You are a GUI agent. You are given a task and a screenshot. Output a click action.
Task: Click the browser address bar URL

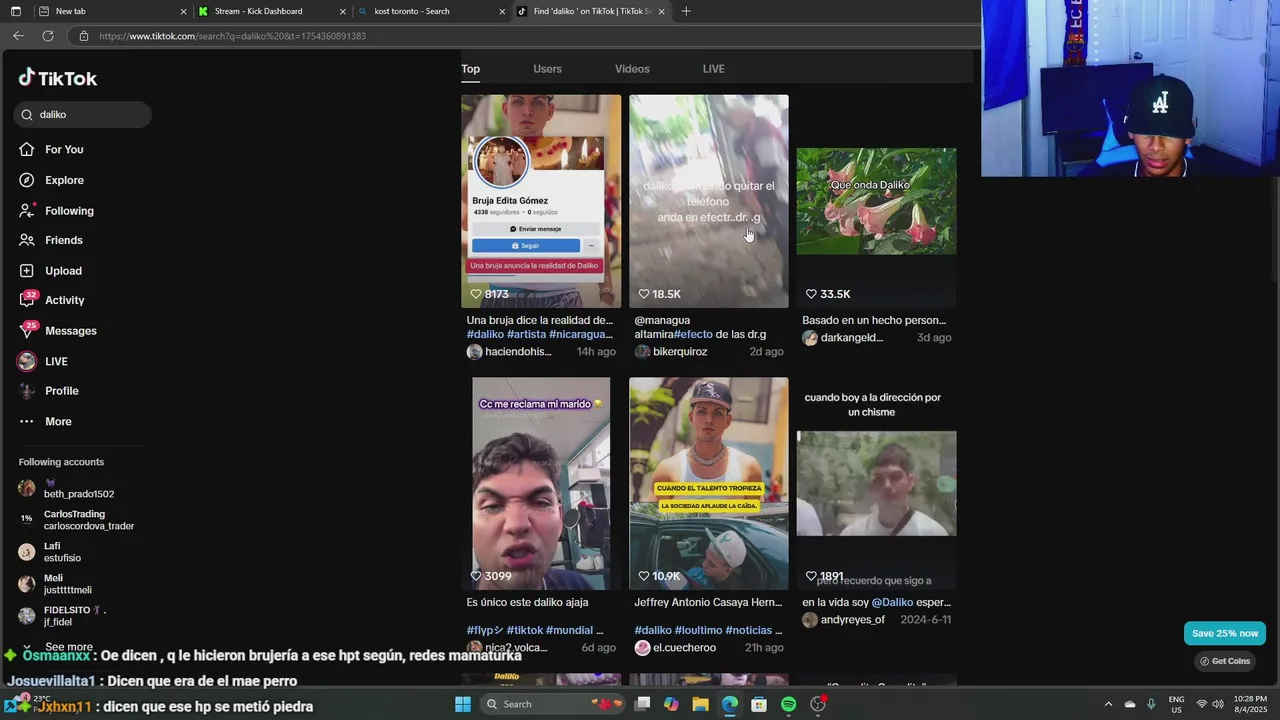(233, 36)
